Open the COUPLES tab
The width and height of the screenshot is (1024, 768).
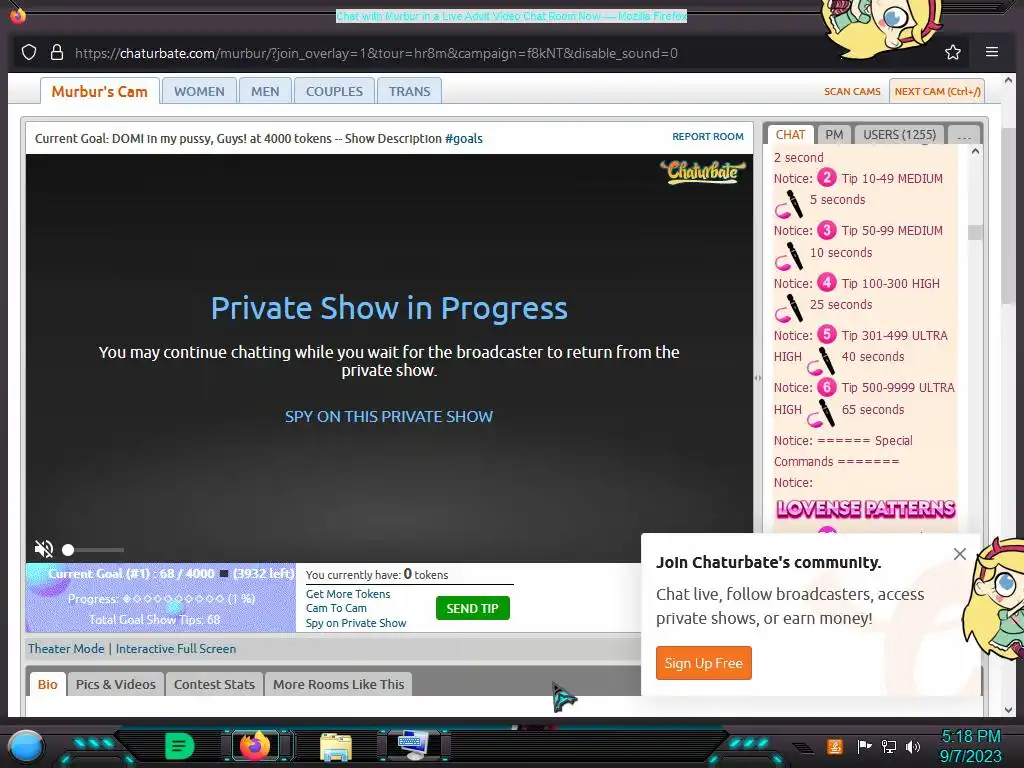click(334, 91)
